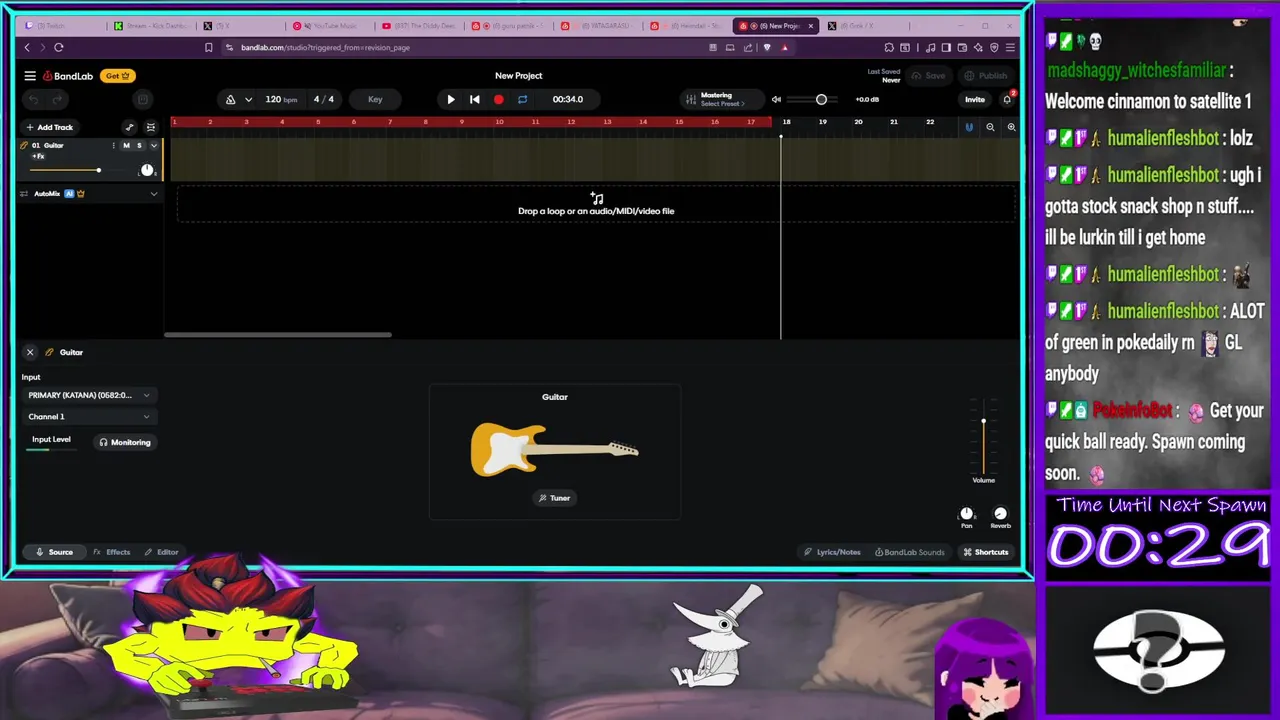Toggle the metronome
The height and width of the screenshot is (720, 1280).
(231, 99)
